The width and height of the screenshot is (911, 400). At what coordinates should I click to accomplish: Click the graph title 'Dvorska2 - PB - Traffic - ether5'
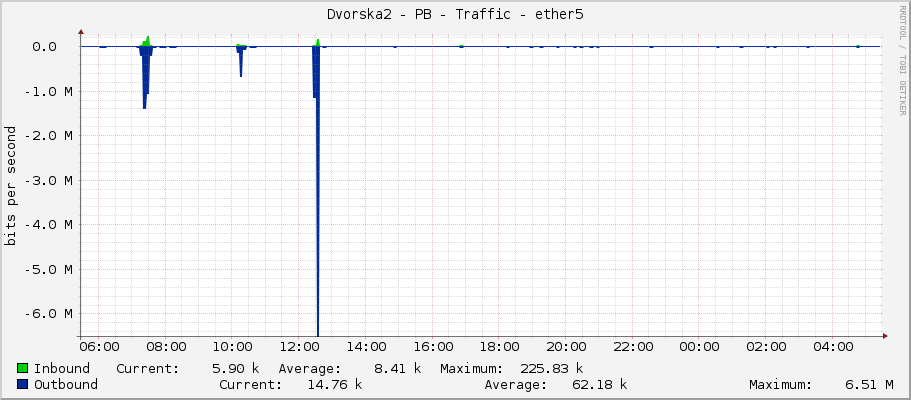click(x=455, y=15)
